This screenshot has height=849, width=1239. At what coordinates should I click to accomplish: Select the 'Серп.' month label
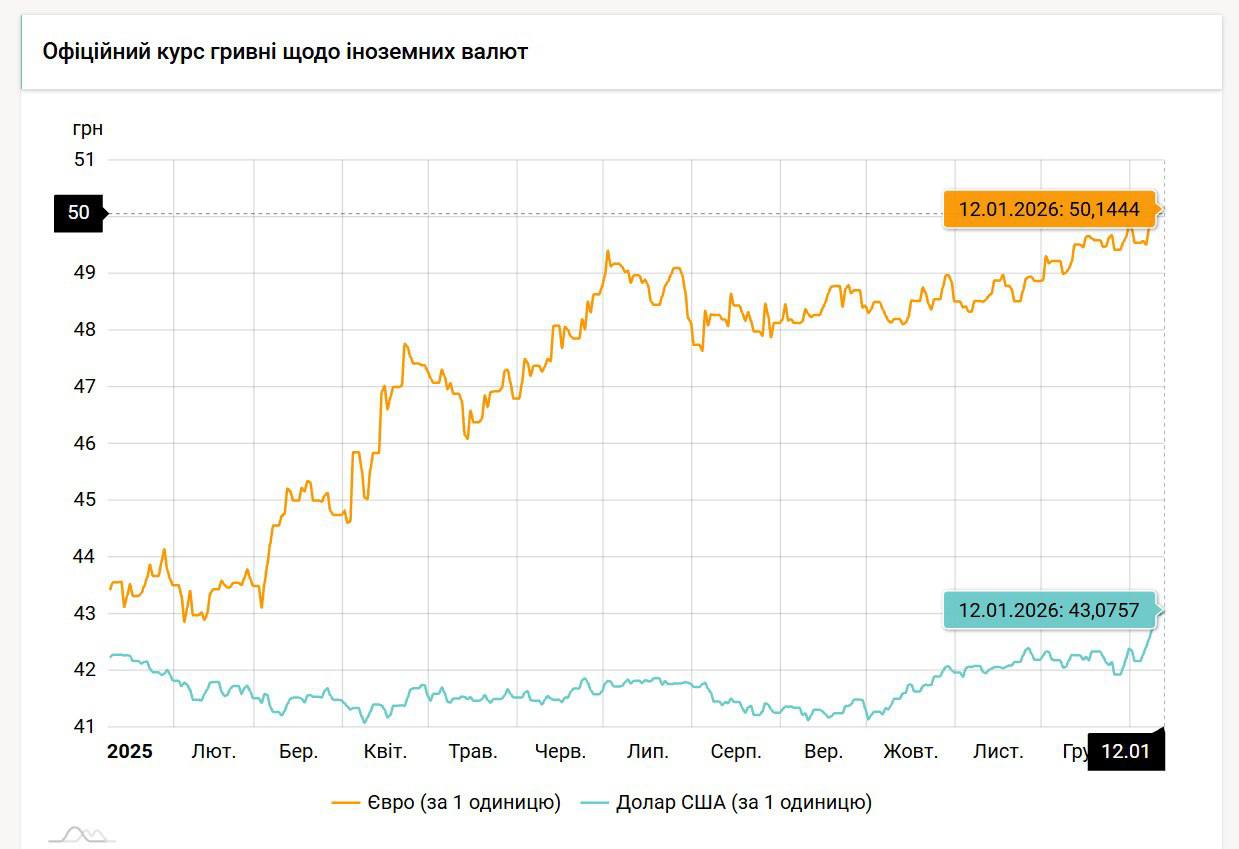(x=736, y=752)
